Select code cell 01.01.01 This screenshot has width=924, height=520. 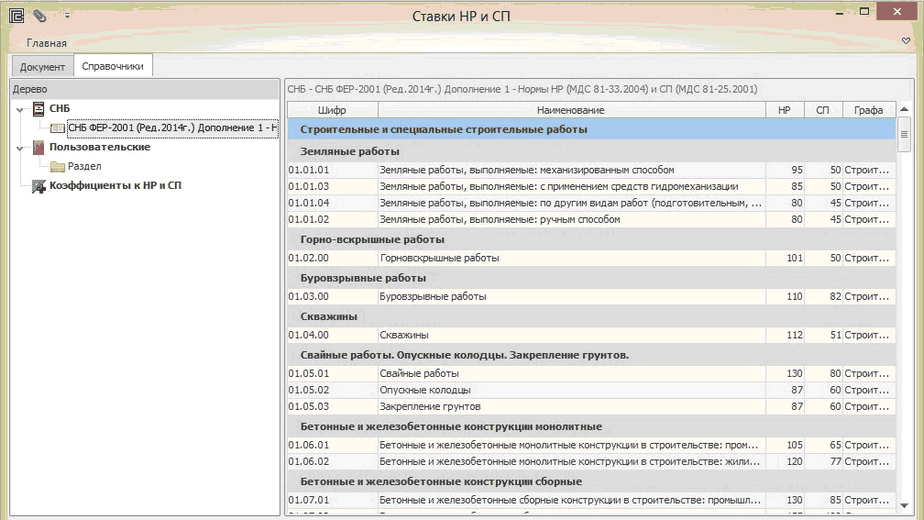pos(332,170)
